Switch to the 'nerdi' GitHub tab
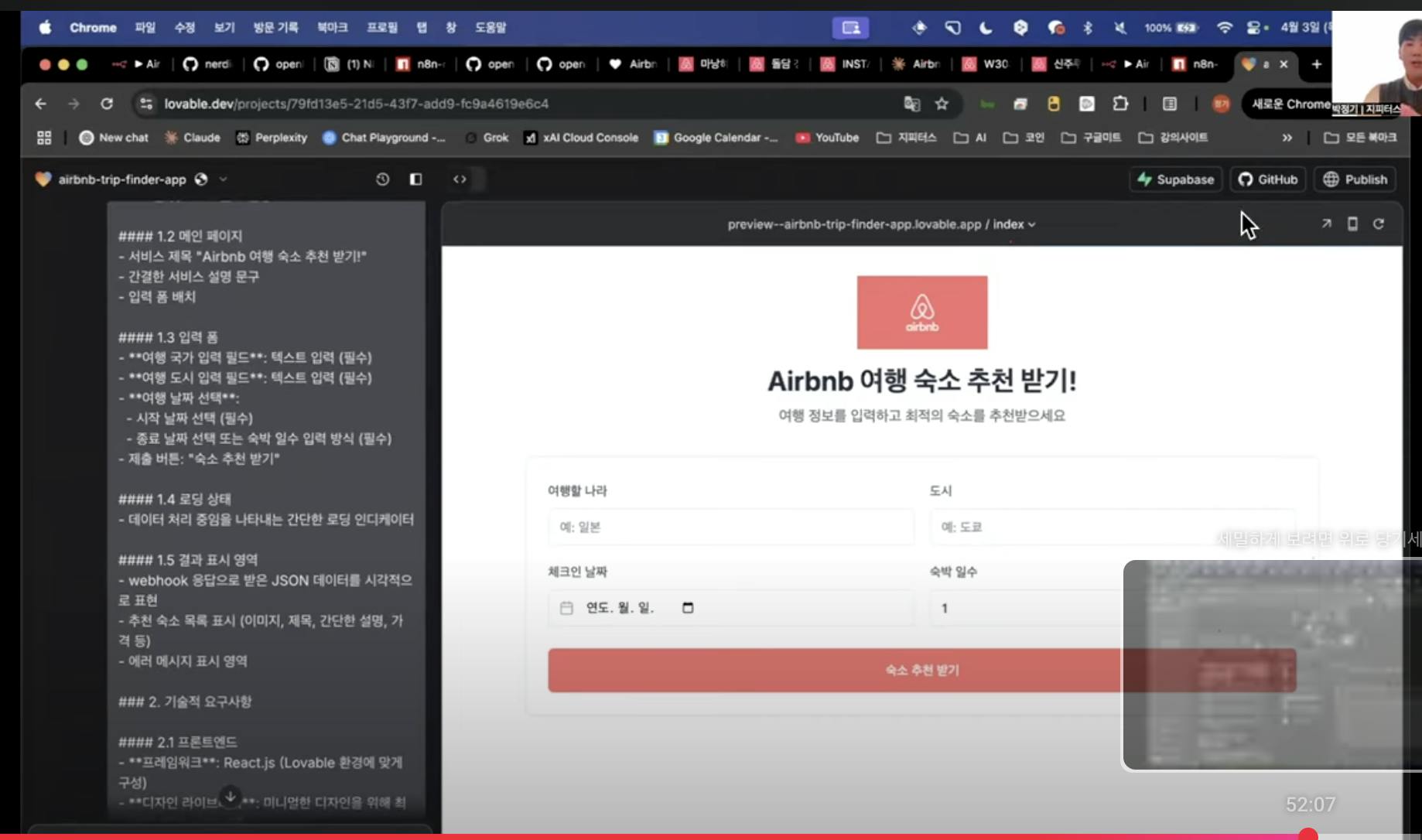Image resolution: width=1422 pixels, height=840 pixels. click(x=207, y=64)
